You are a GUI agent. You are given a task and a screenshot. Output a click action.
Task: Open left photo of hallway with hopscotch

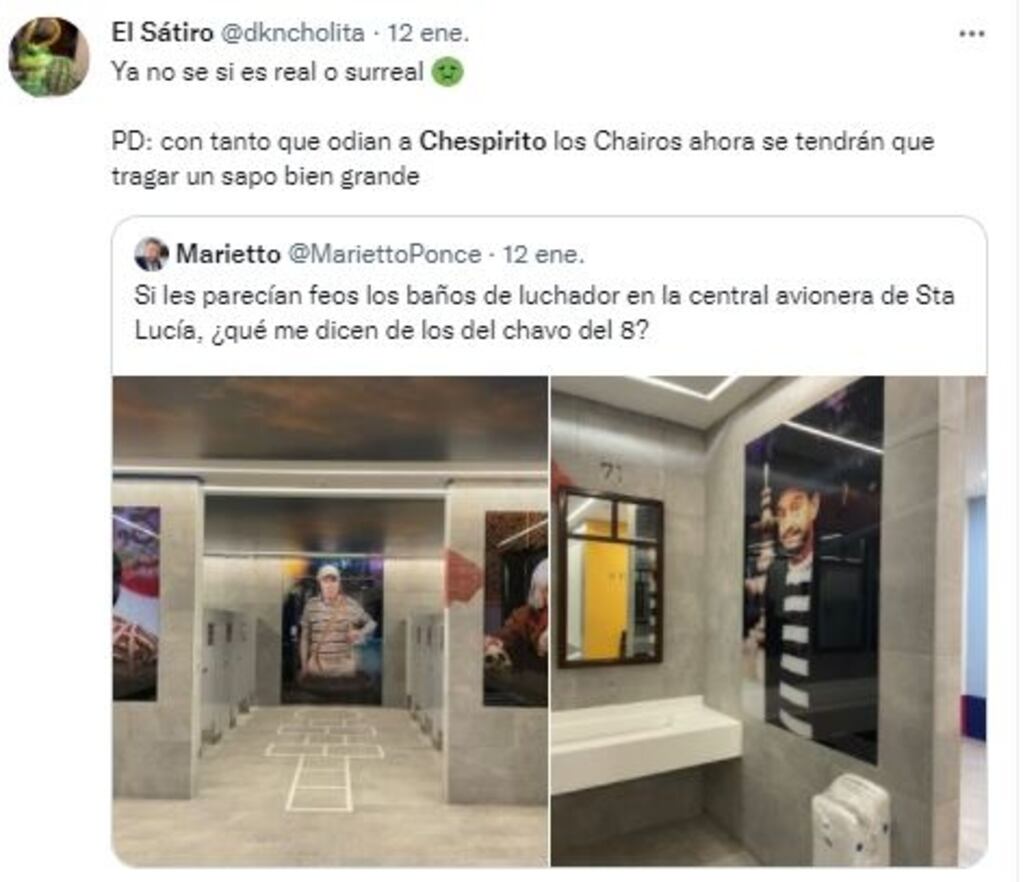pos(330,620)
